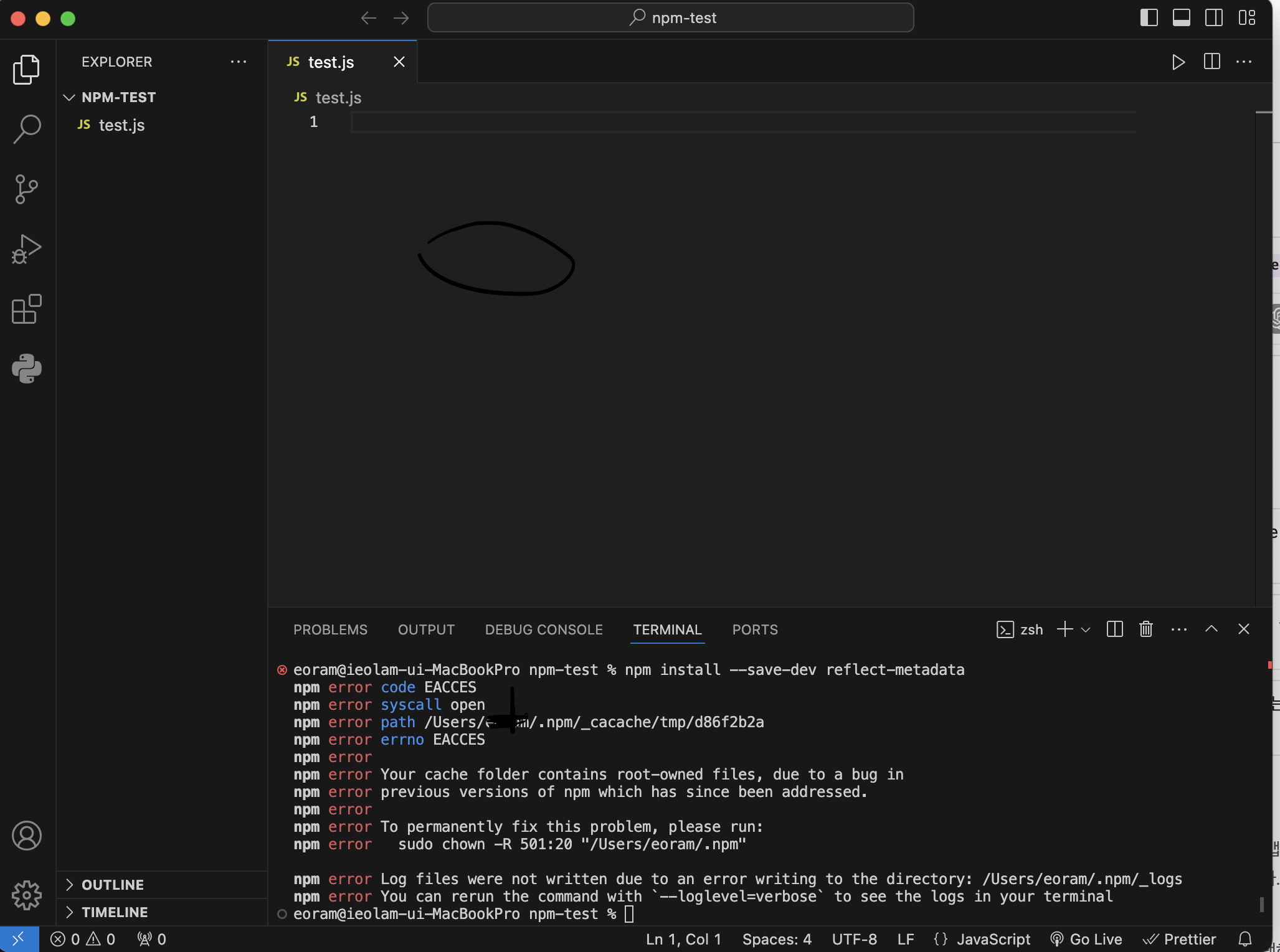
Task: Open the Python extension view
Action: pos(27,369)
